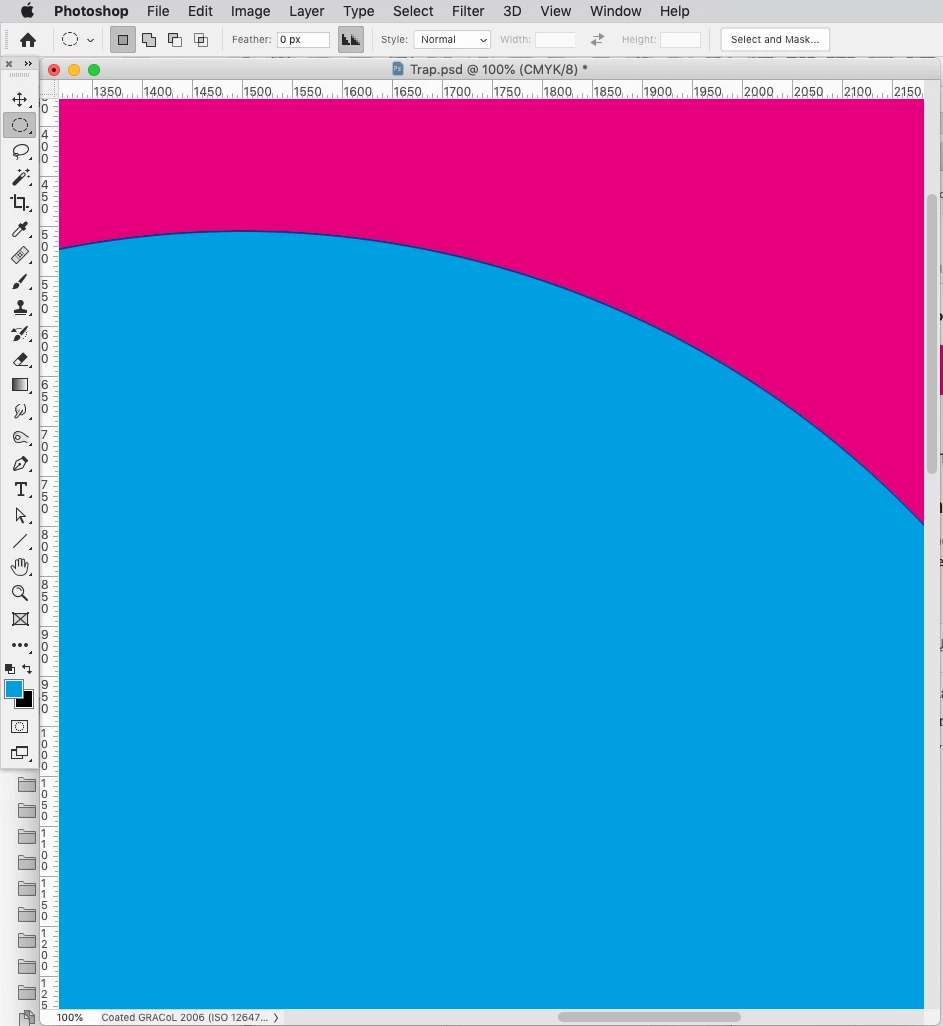
Task: Open the File menu
Action: click(158, 11)
